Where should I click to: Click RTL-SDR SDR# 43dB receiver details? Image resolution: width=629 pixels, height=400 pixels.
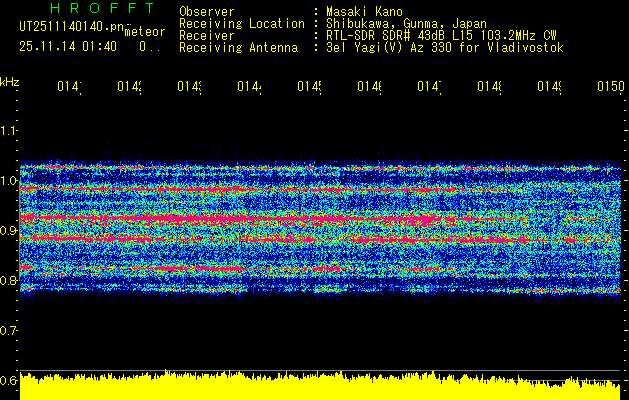441,36
